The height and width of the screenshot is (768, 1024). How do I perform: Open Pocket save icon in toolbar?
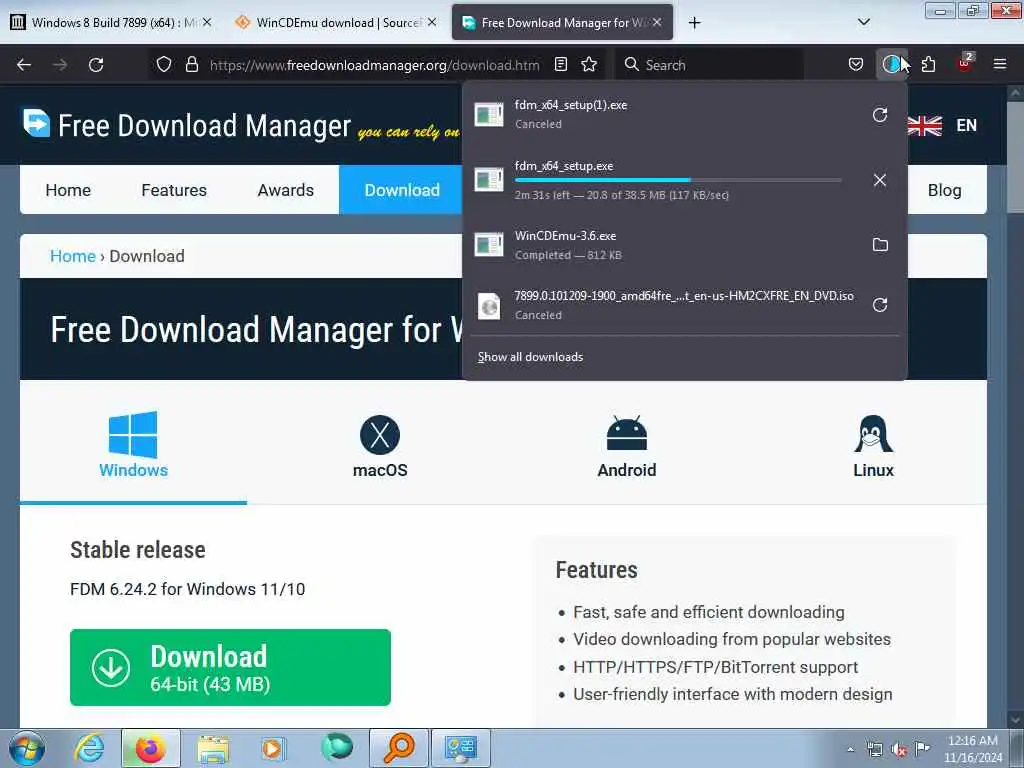(856, 65)
